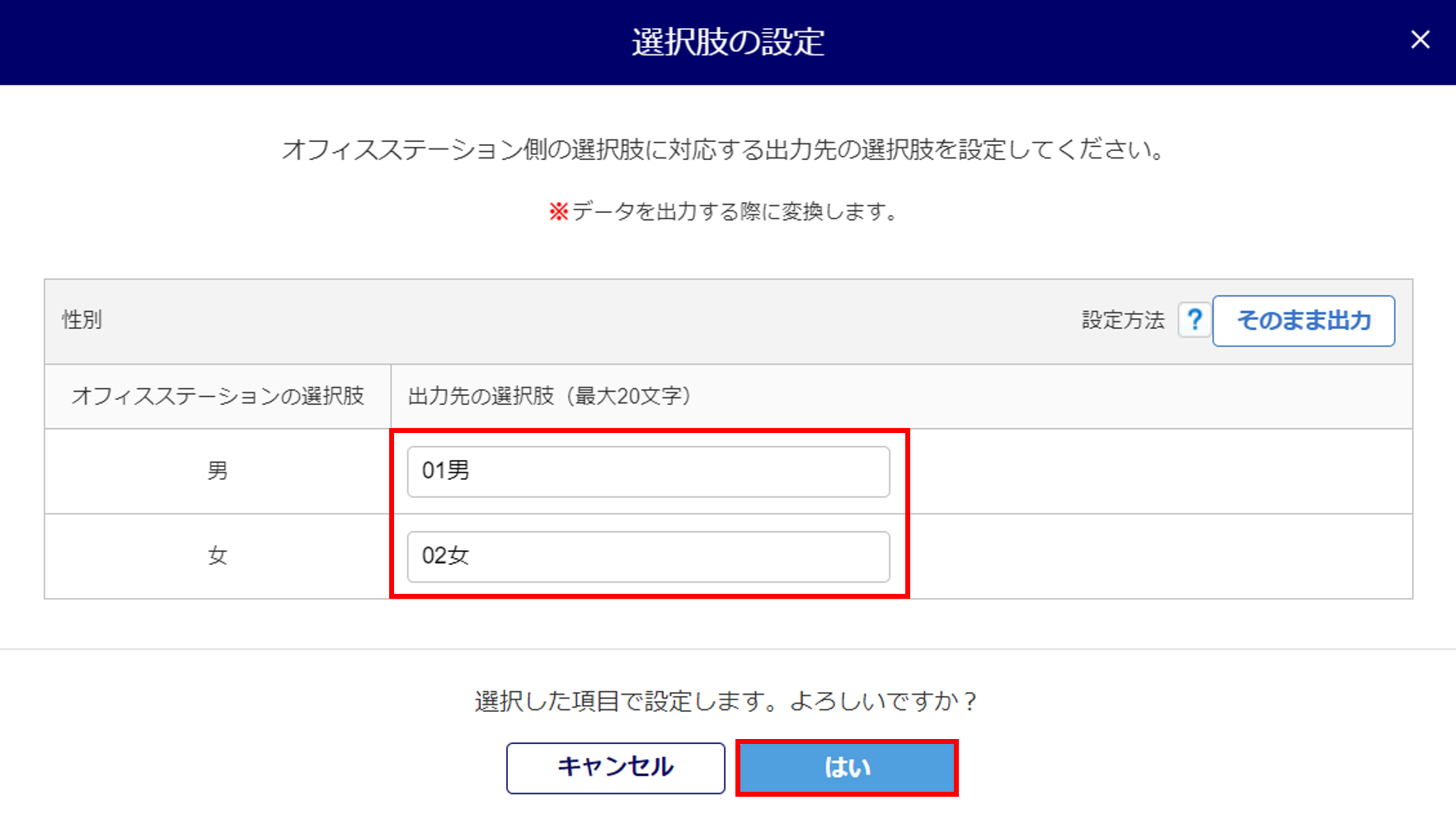
Task: Select the 出力先の選択肢（最大20文字） column header
Action: (550, 396)
